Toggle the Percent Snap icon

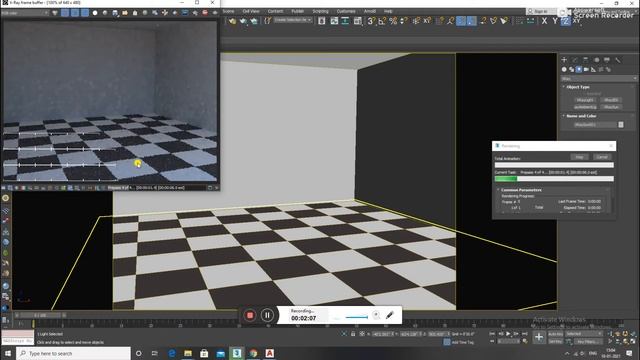393,21
